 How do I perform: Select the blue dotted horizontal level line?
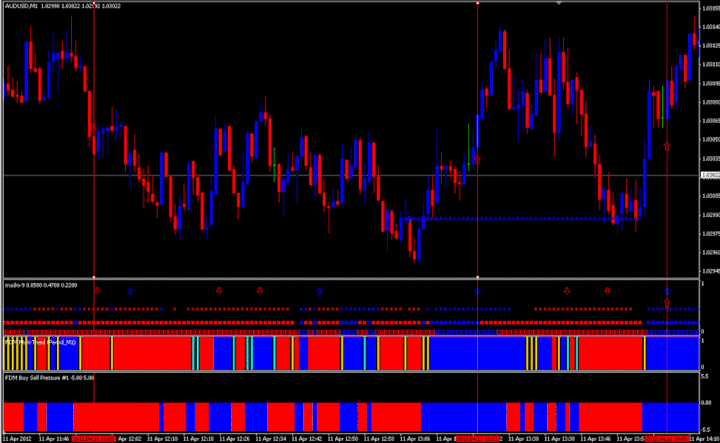(522, 219)
